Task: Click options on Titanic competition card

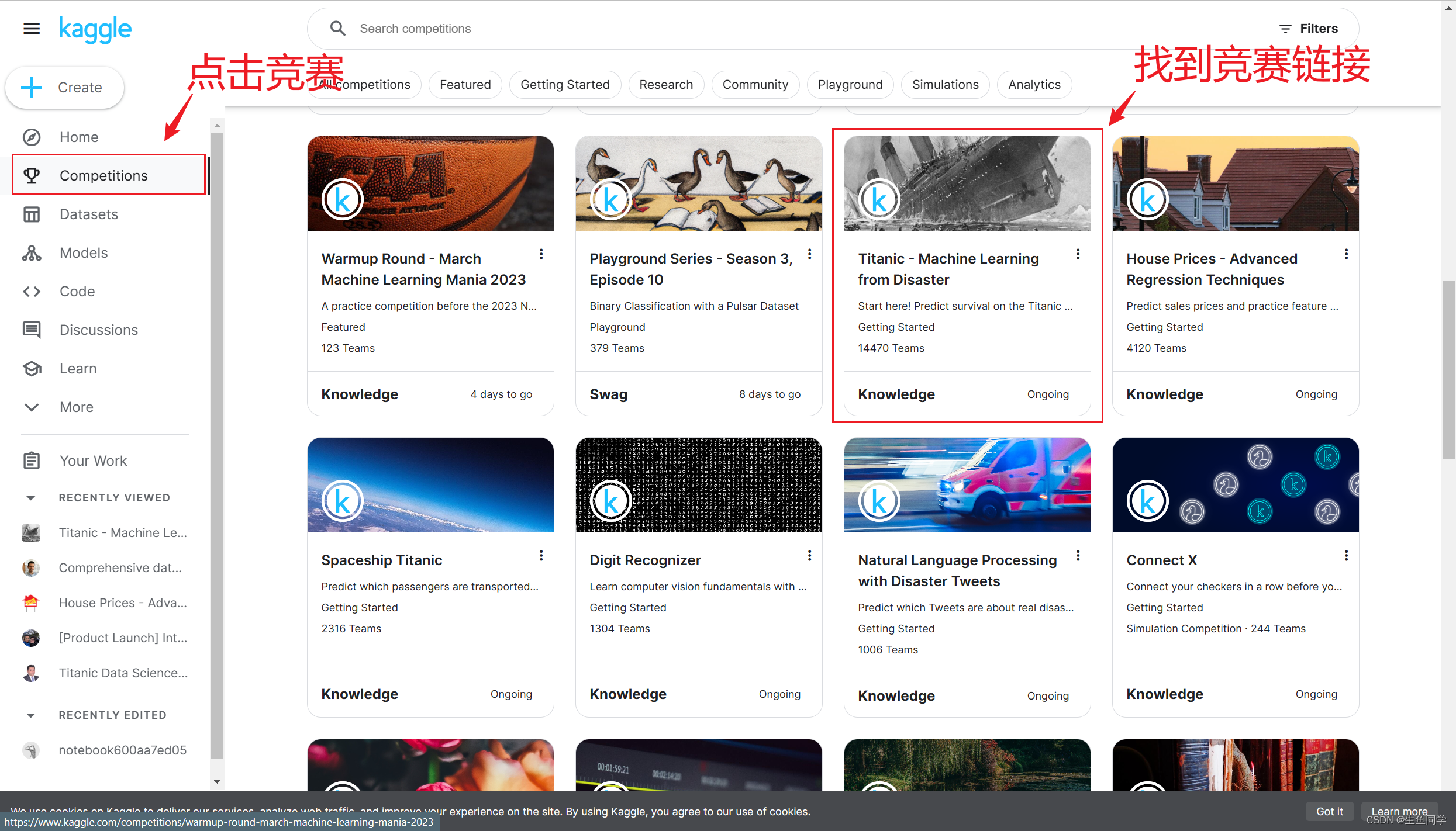Action: click(1078, 254)
